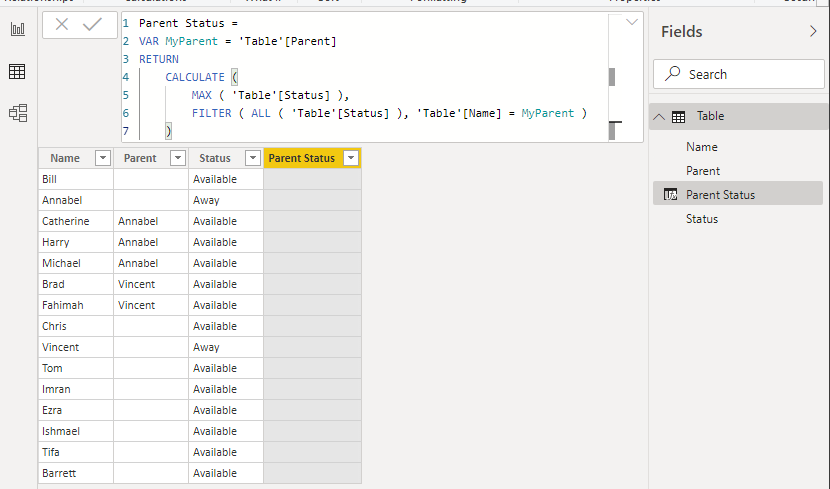Click the Name column header
Screen dimensions: 830x489
click(76, 158)
